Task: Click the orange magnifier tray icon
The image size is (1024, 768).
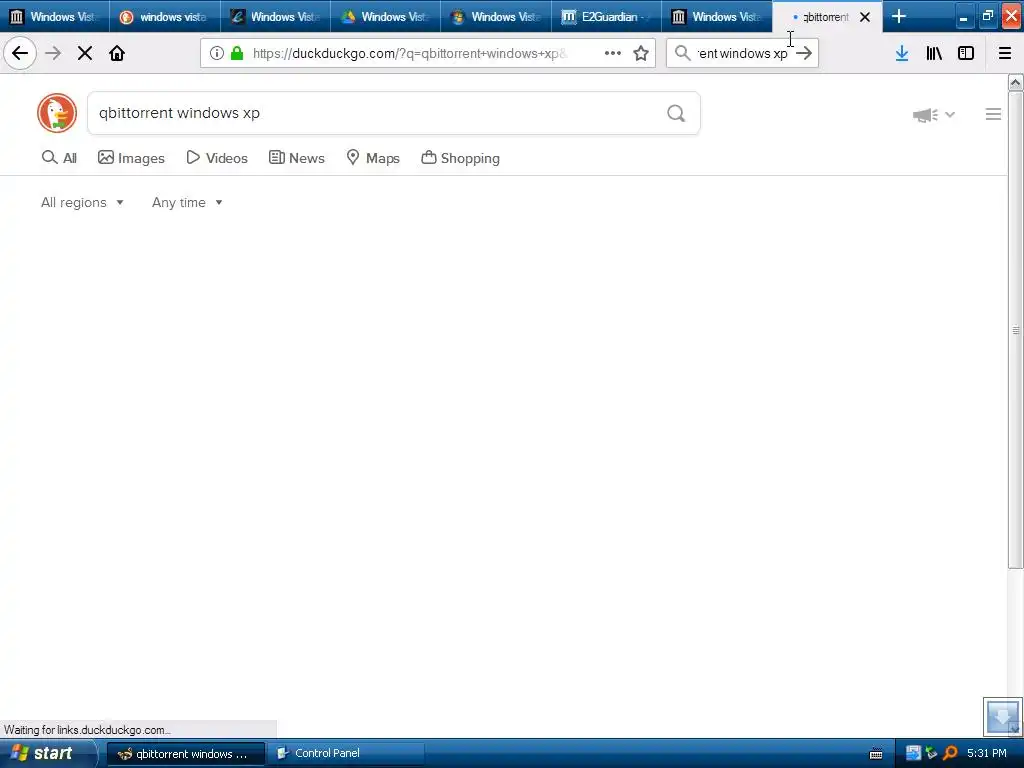Action: 951,754
